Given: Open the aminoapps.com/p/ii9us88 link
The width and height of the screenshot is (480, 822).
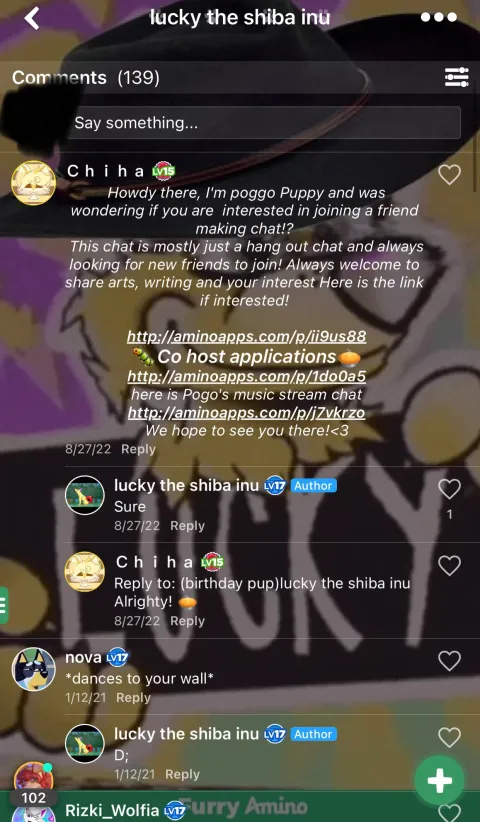Looking at the screenshot, I should [246, 336].
